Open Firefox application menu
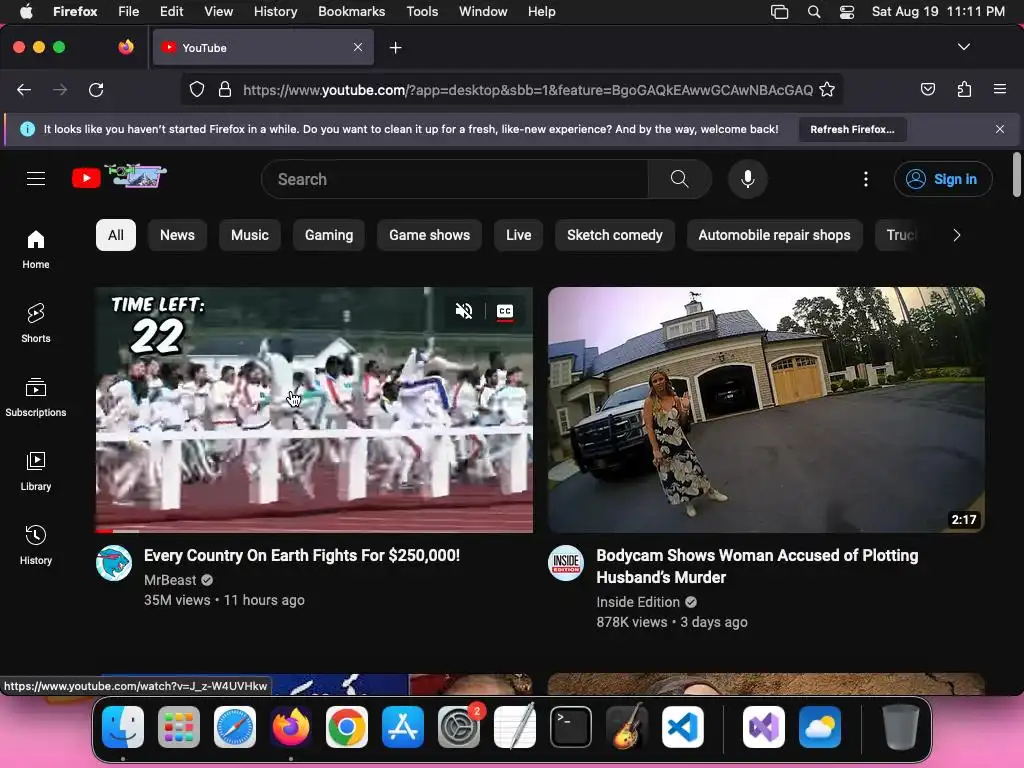Viewport: 1024px width, 768px height. pos(999,89)
